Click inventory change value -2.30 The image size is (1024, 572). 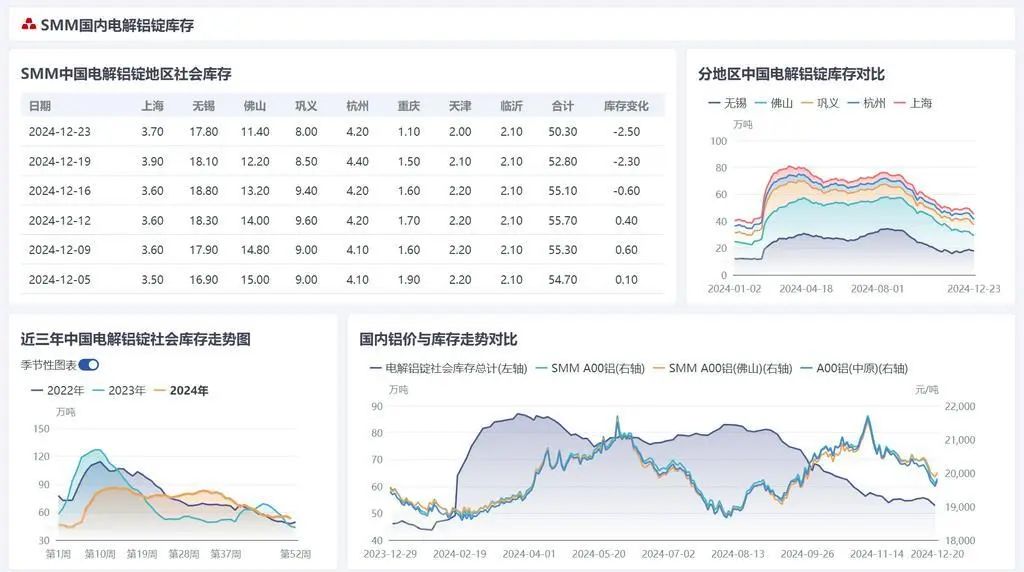pyautogui.click(x=626, y=161)
